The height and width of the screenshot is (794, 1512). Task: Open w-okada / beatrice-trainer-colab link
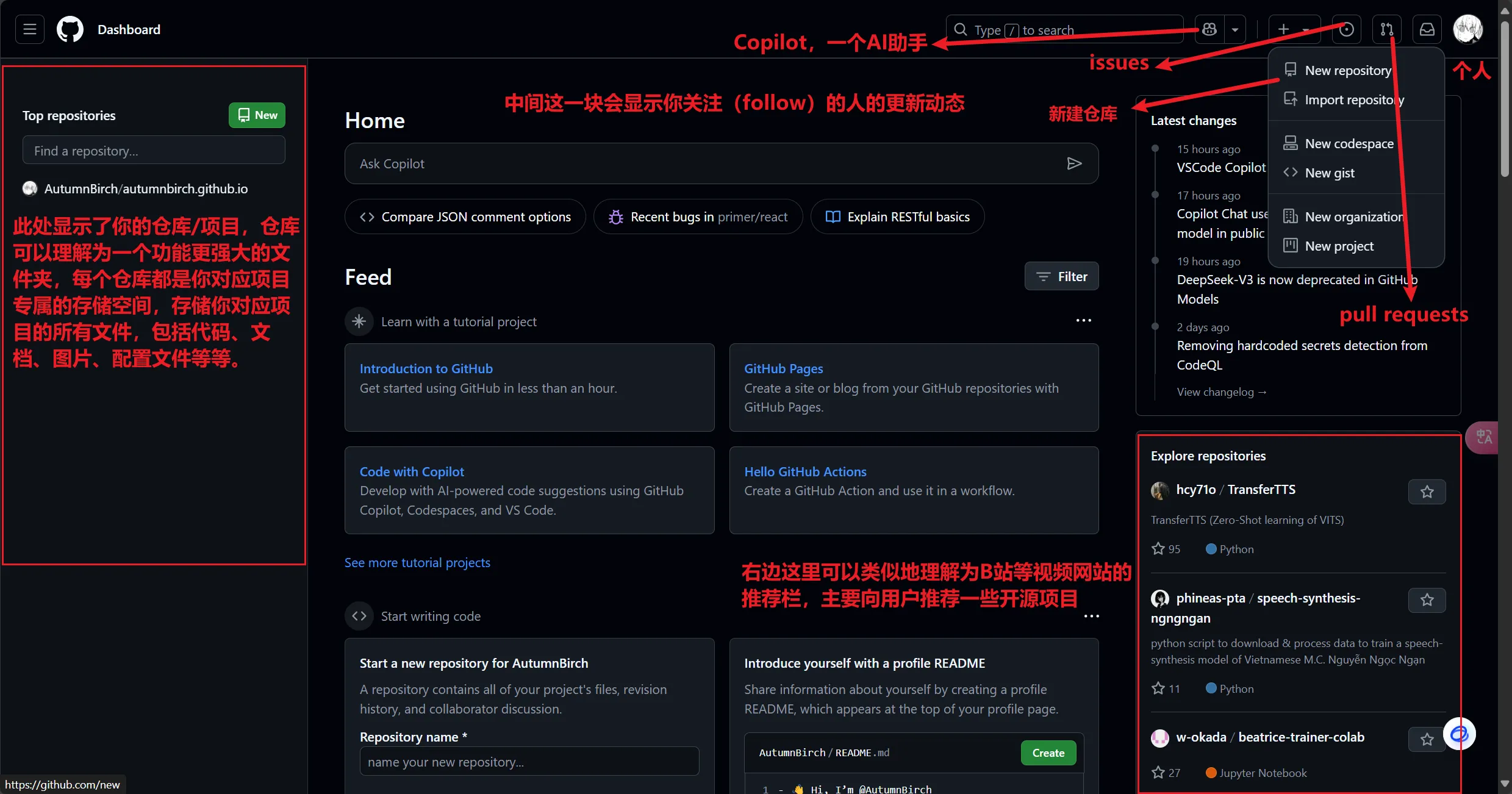click(x=1270, y=737)
